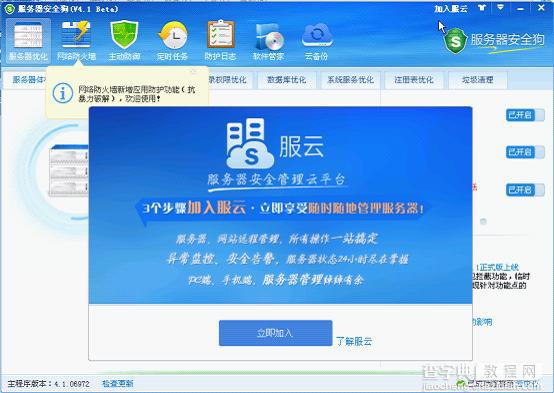Image resolution: width=554 pixels, height=393 pixels.
Task: Open the 主动防御 shield icon
Action: 124,41
